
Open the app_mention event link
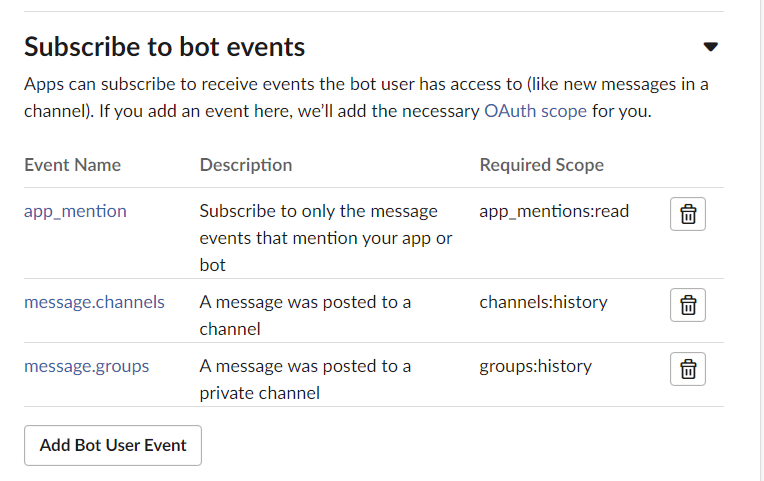click(75, 212)
